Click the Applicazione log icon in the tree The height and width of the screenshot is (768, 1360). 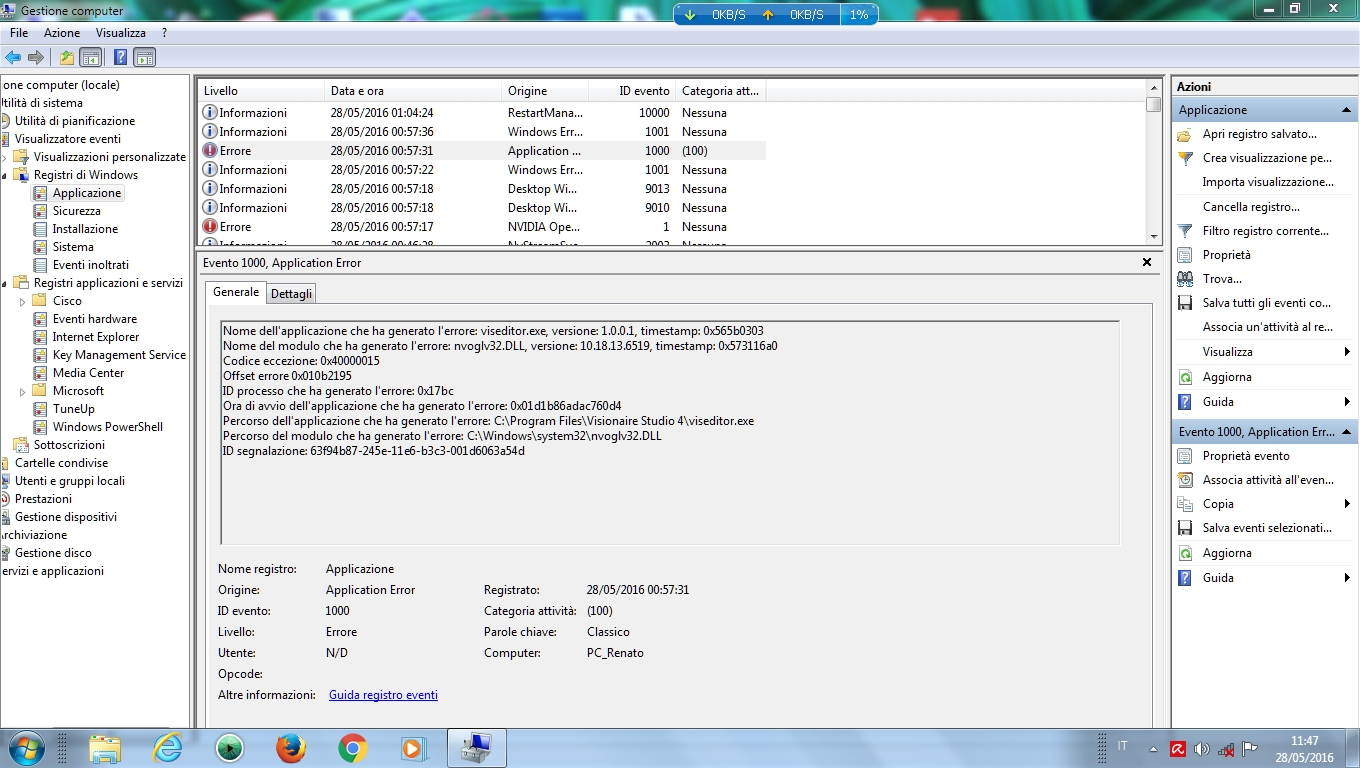(40, 193)
